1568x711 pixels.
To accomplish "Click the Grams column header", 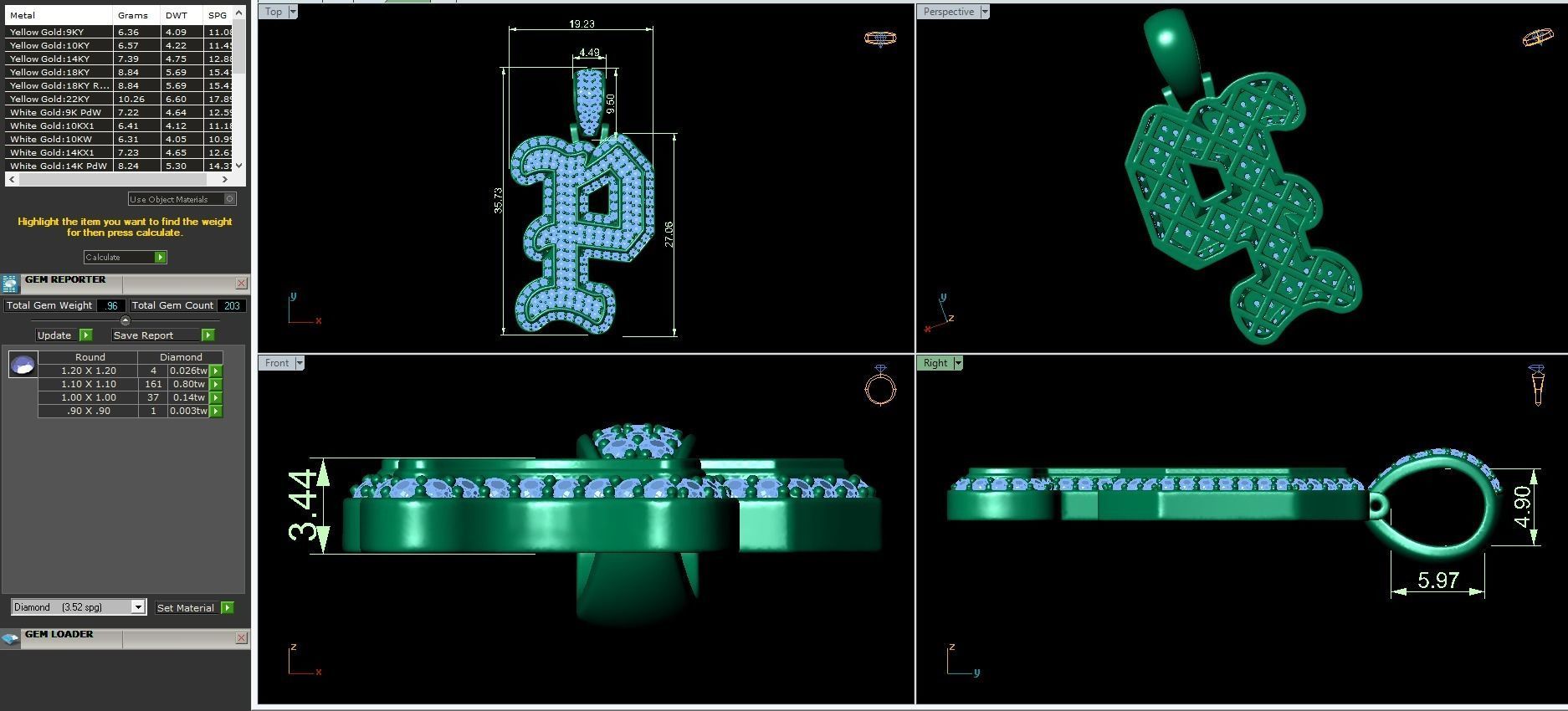I will [x=136, y=15].
